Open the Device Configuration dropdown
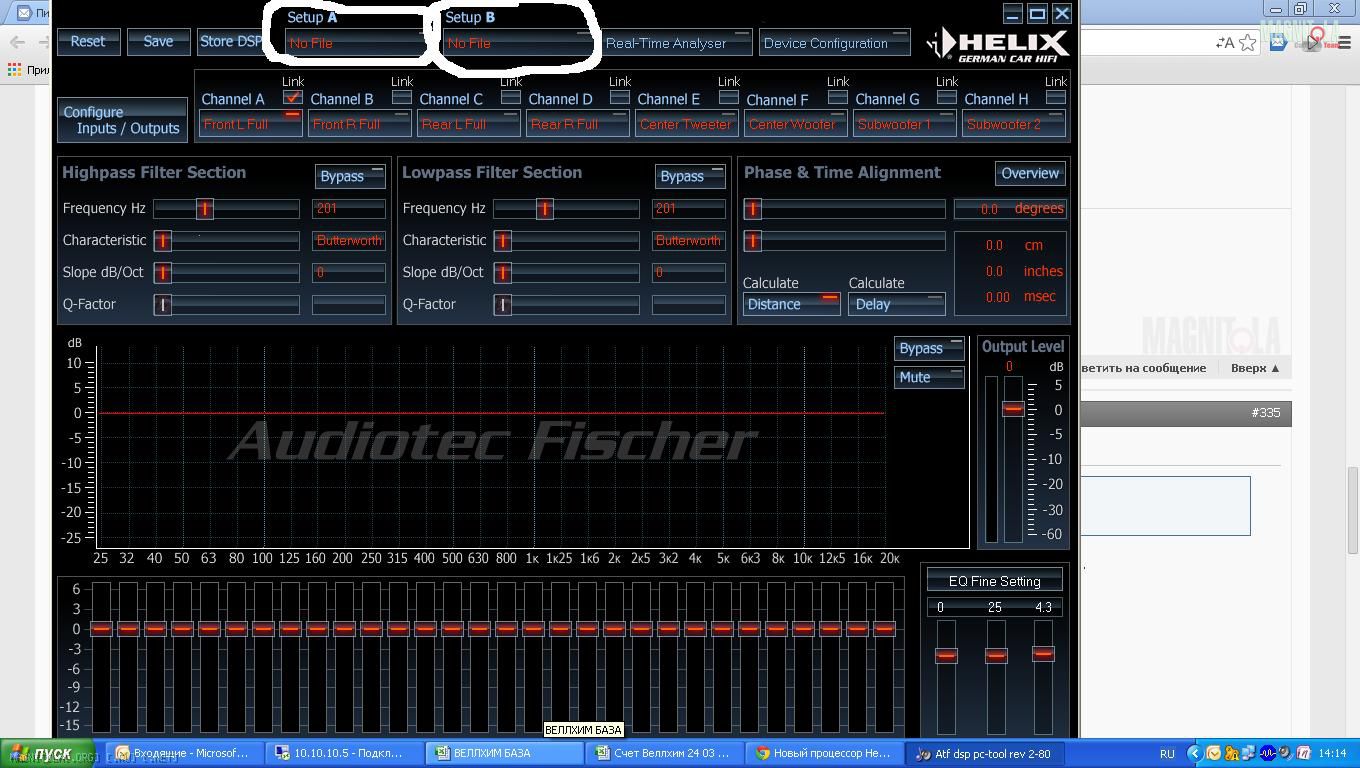 tap(834, 43)
